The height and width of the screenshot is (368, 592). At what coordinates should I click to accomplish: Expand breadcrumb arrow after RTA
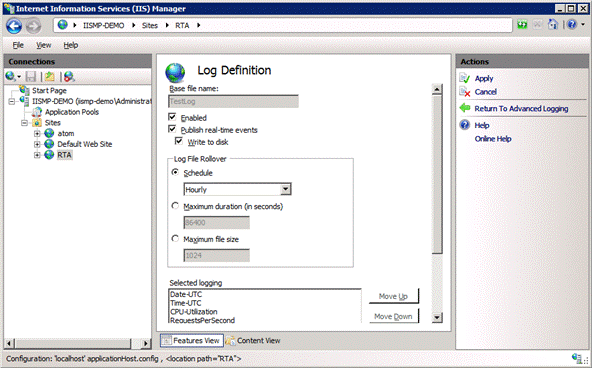click(x=199, y=25)
